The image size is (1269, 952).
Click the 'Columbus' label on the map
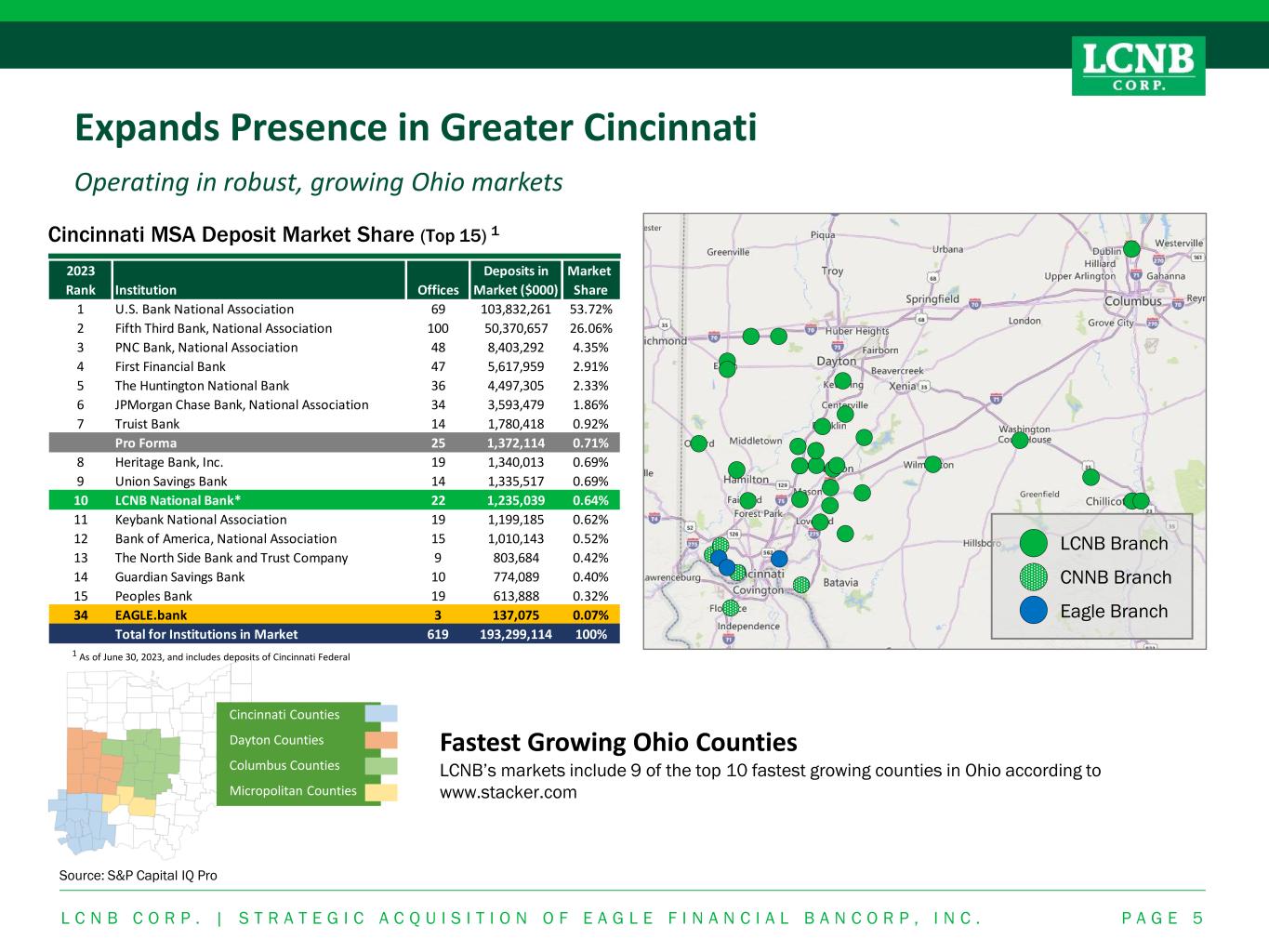click(x=1132, y=301)
